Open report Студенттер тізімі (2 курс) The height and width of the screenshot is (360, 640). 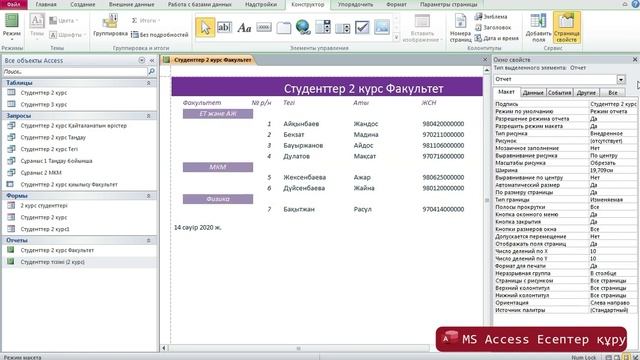(52, 262)
